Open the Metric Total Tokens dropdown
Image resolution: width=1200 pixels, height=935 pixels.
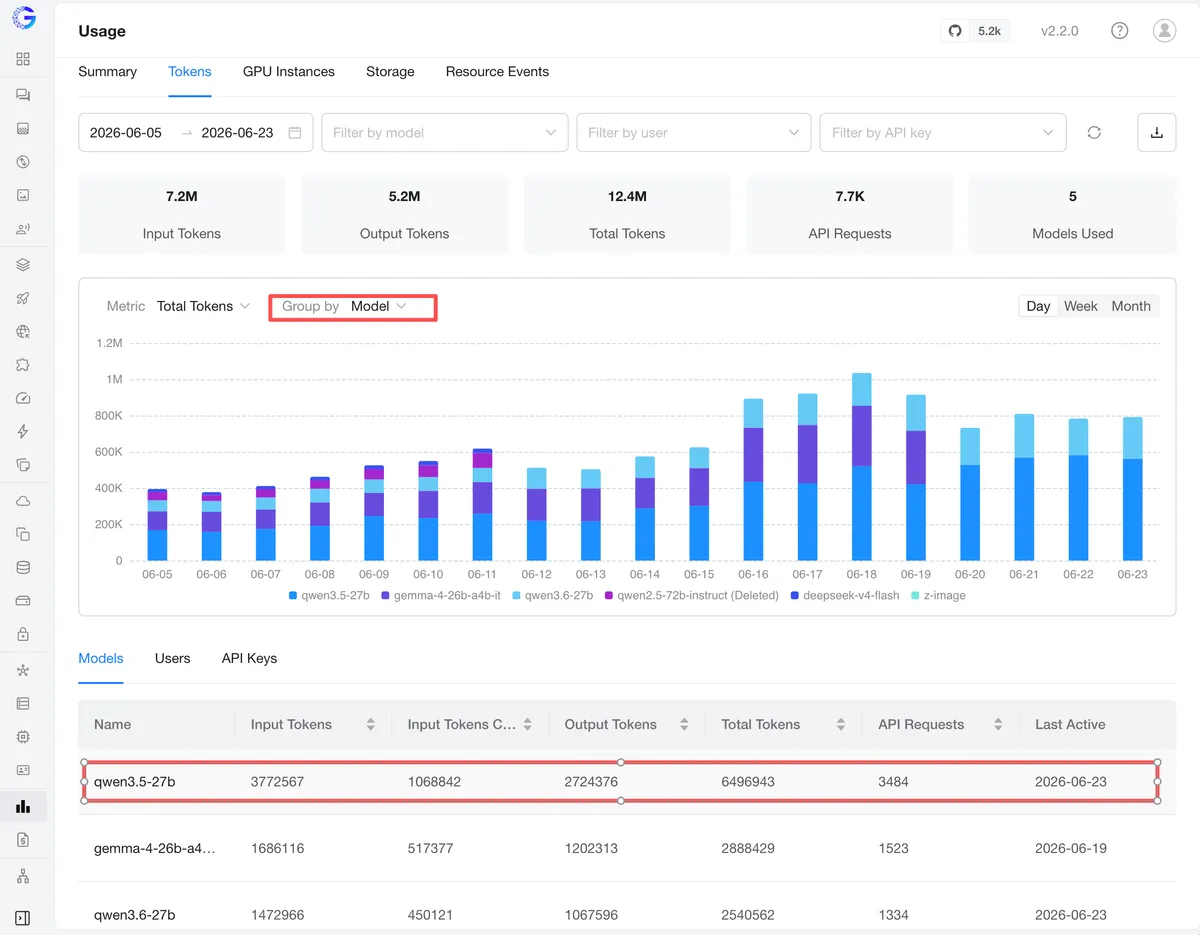tap(178, 306)
